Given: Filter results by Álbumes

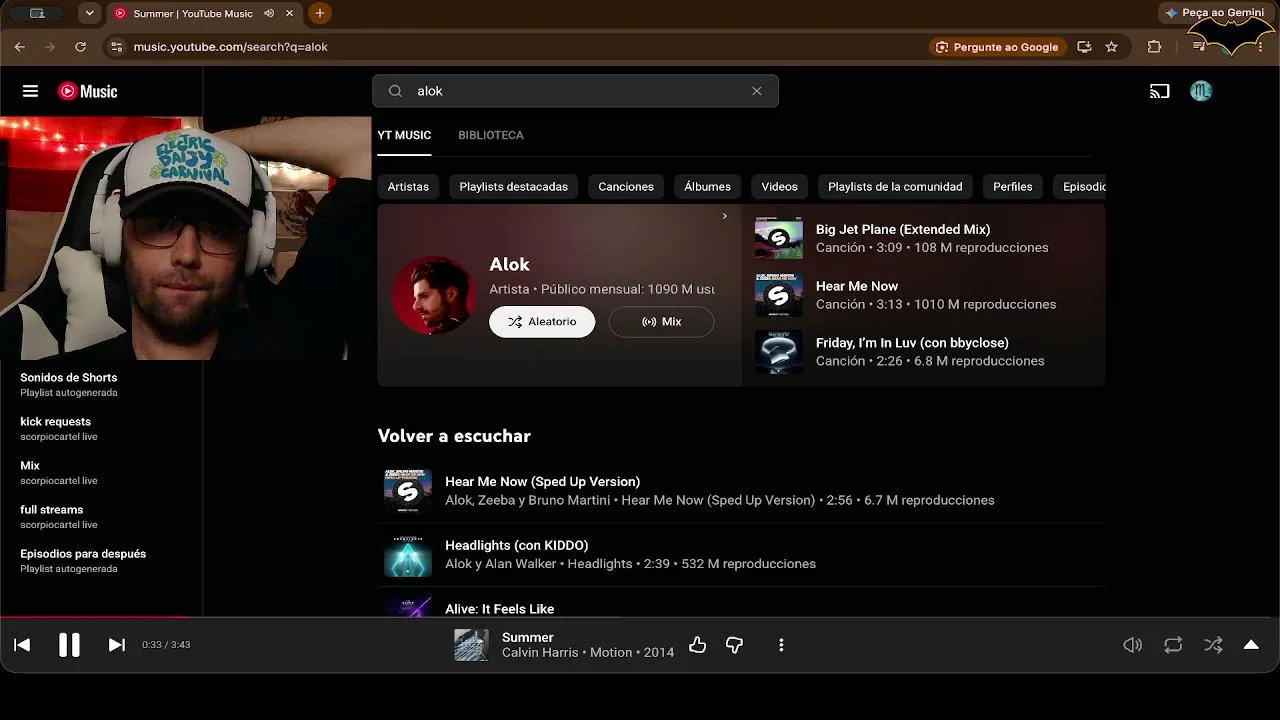Looking at the screenshot, I should click(708, 187).
